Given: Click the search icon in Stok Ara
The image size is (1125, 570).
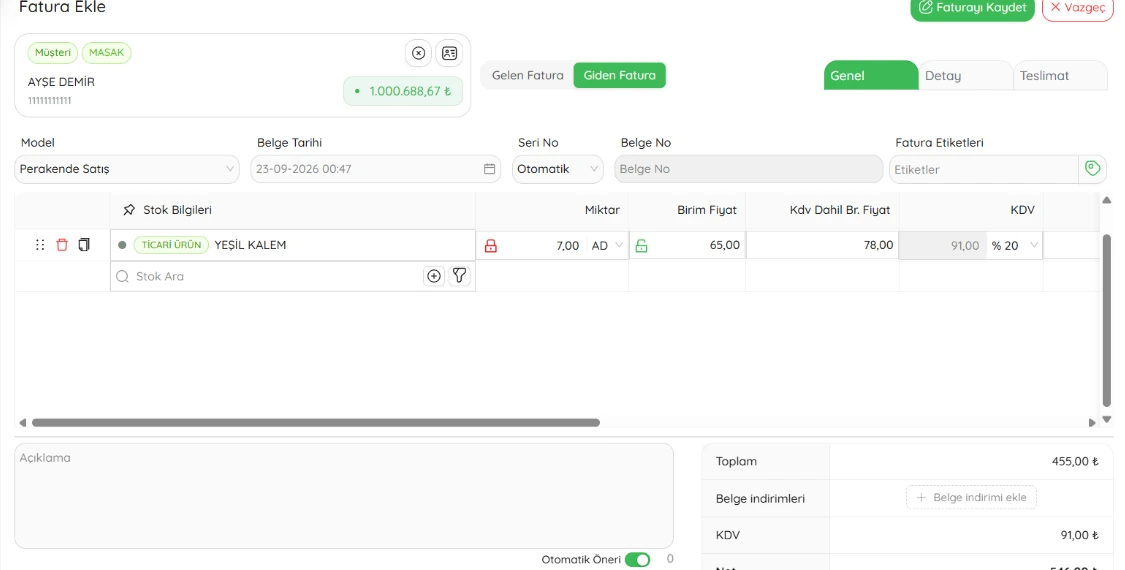Looking at the screenshot, I should coord(123,276).
